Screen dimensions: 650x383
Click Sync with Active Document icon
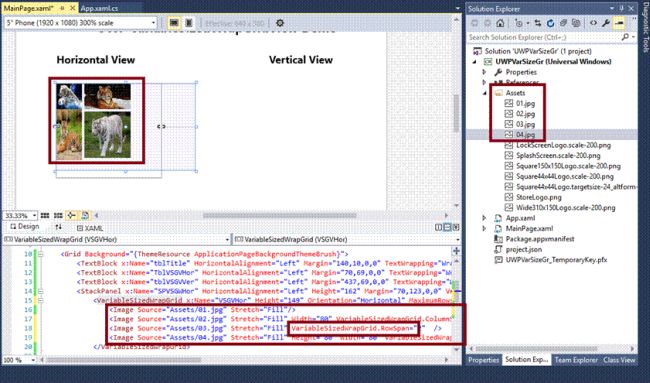click(538, 23)
